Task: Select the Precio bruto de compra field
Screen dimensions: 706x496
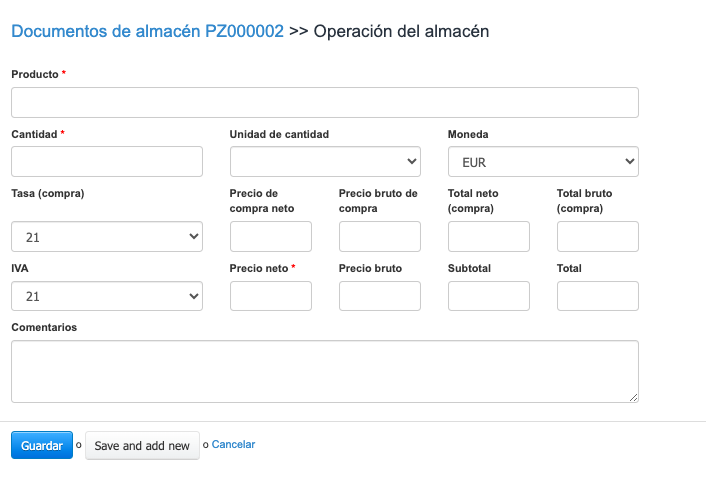Action: [x=379, y=237]
